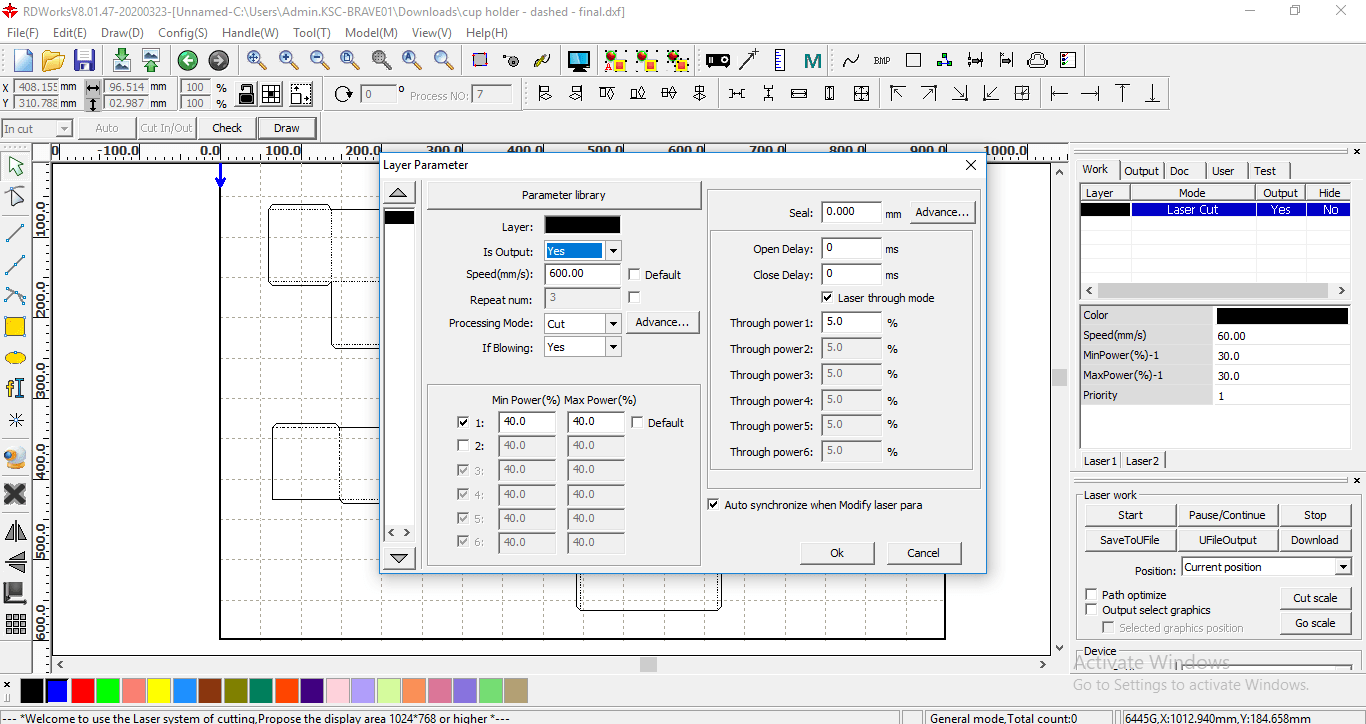1366x724 pixels.
Task: Click the Through power1 input field
Action: pos(851,323)
